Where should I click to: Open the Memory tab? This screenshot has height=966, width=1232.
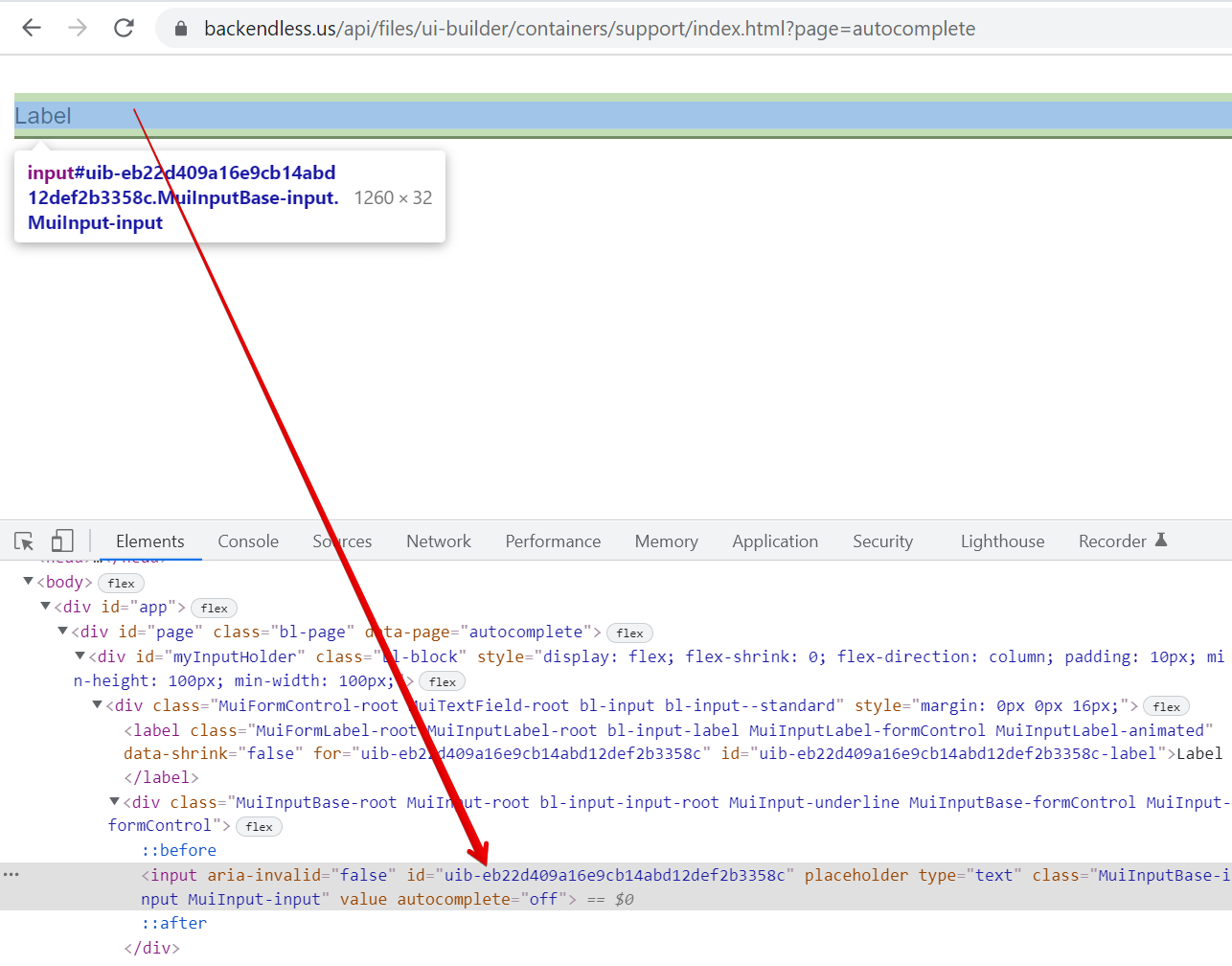[x=666, y=541]
